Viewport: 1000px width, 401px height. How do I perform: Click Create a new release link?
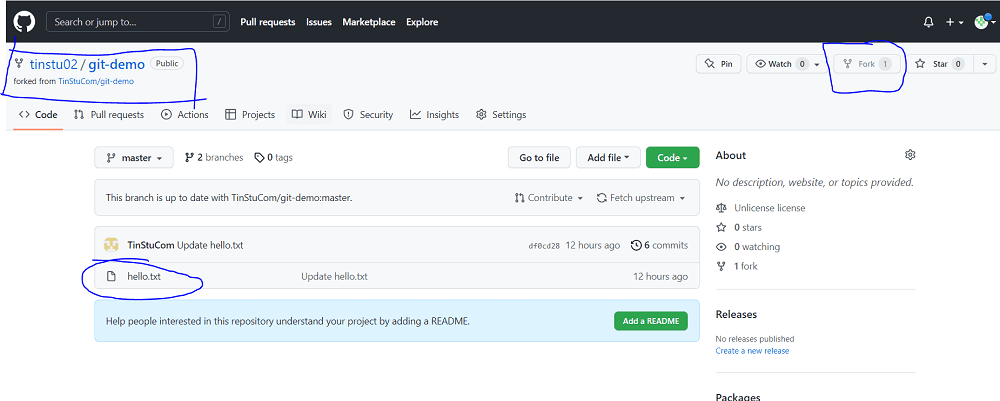pyautogui.click(x=752, y=351)
